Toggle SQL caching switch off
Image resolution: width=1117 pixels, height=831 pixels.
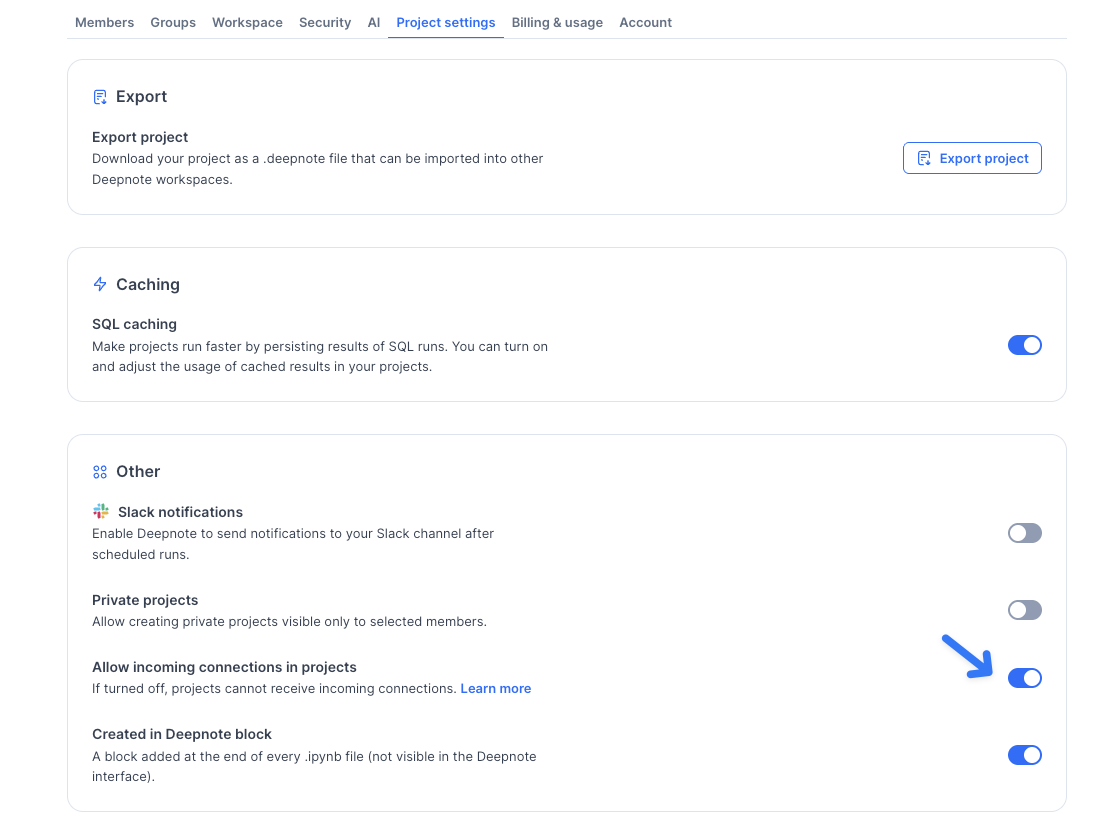(x=1024, y=345)
